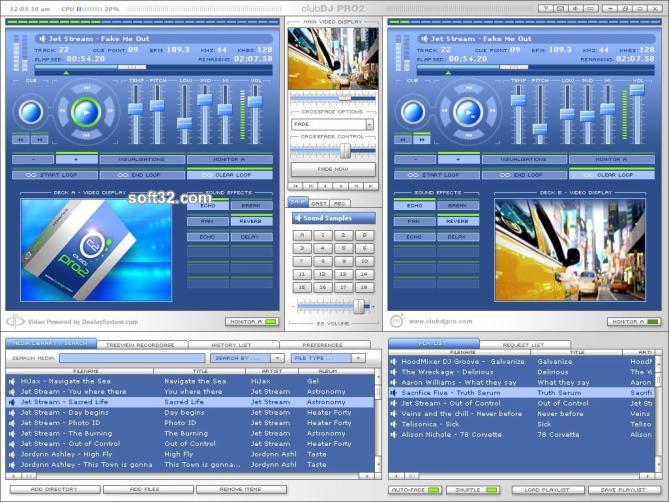Click in the Search Media input field
The height and width of the screenshot is (502, 669).
(x=132, y=358)
